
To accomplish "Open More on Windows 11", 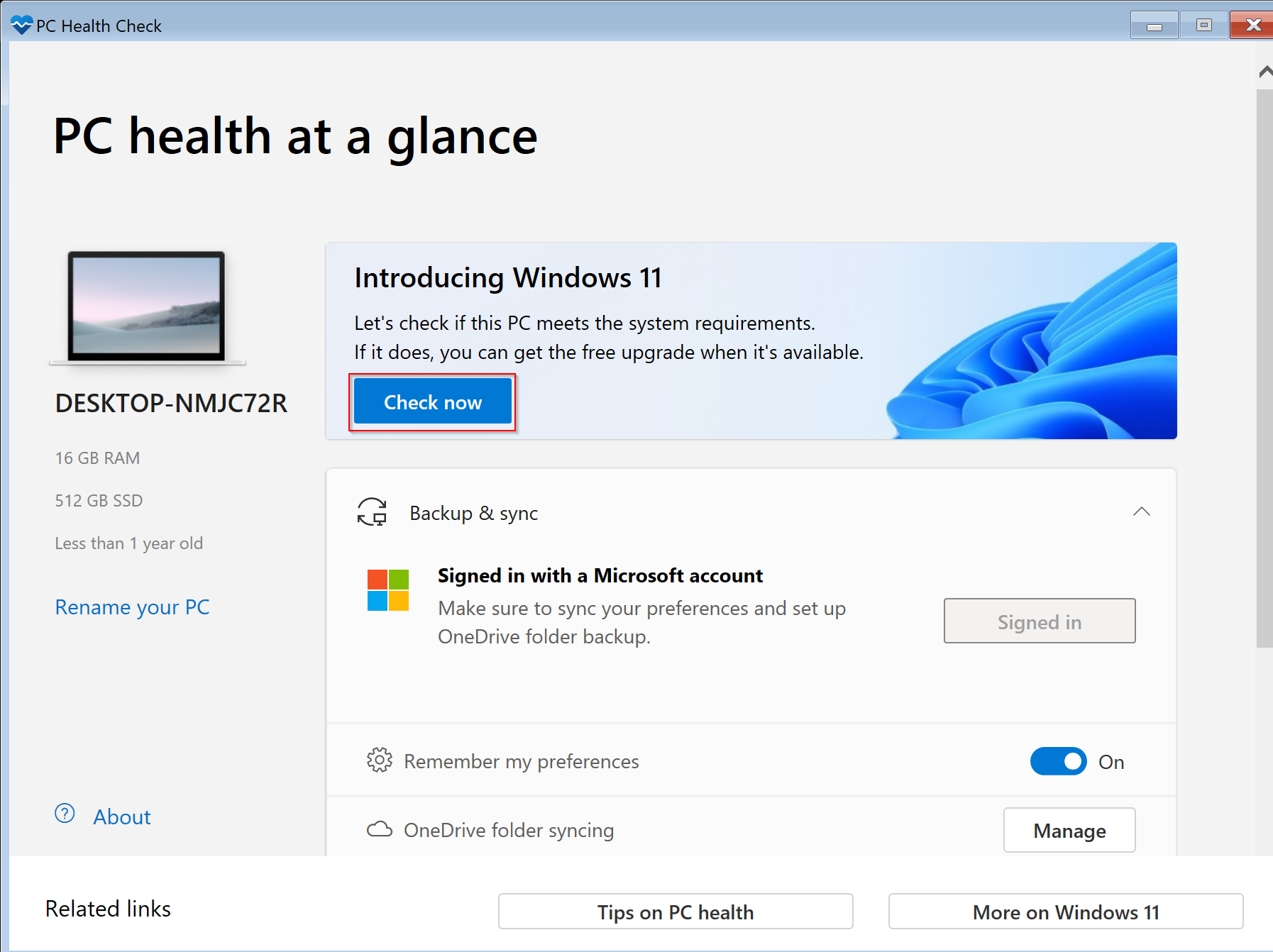I will [x=1065, y=912].
